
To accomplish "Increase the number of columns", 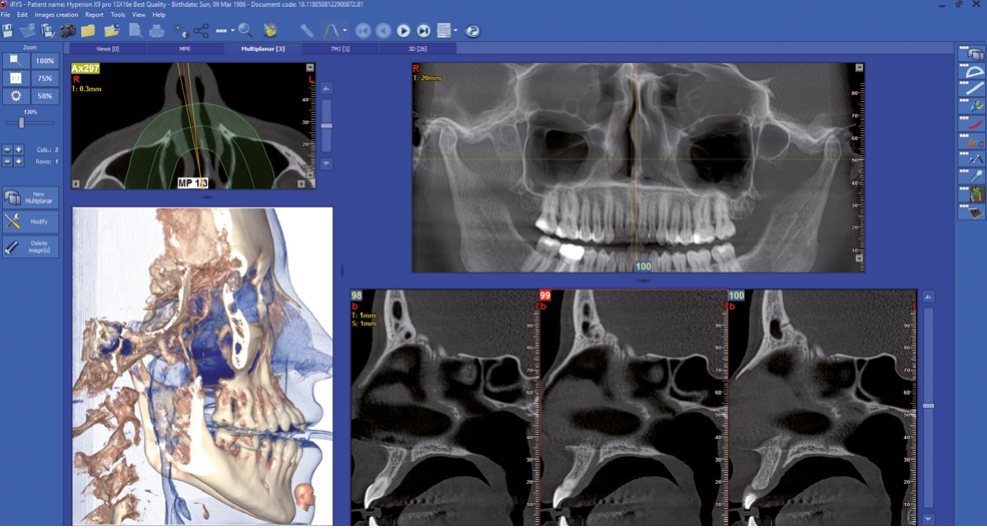I will 19,150.
